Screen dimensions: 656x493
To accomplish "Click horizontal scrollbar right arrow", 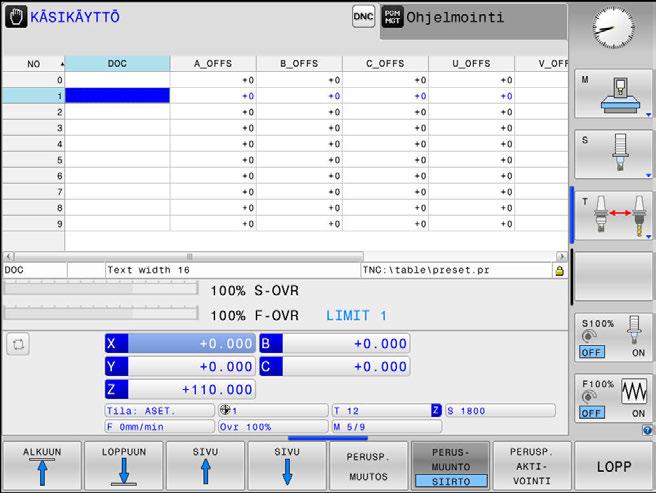I will (562, 256).
